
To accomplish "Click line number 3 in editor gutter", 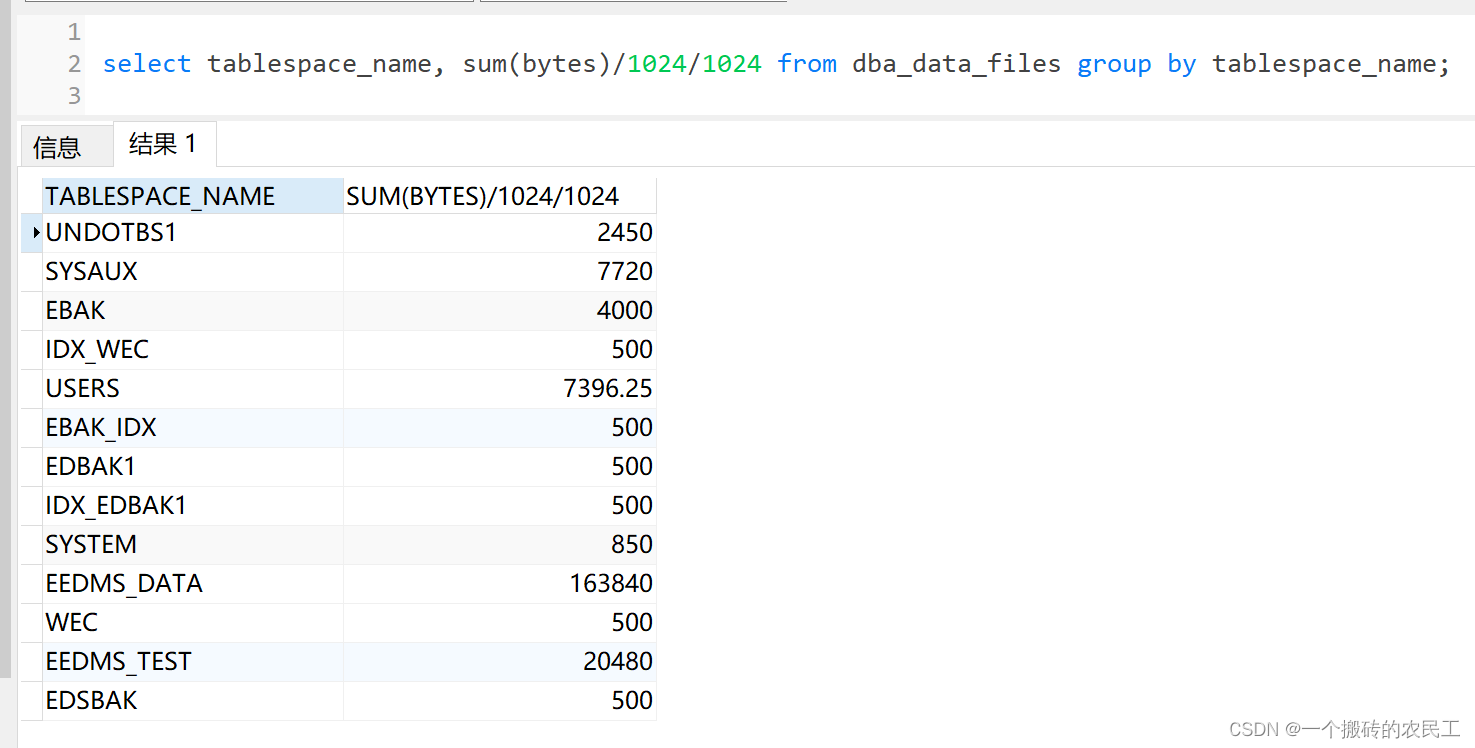I will tap(73, 96).
